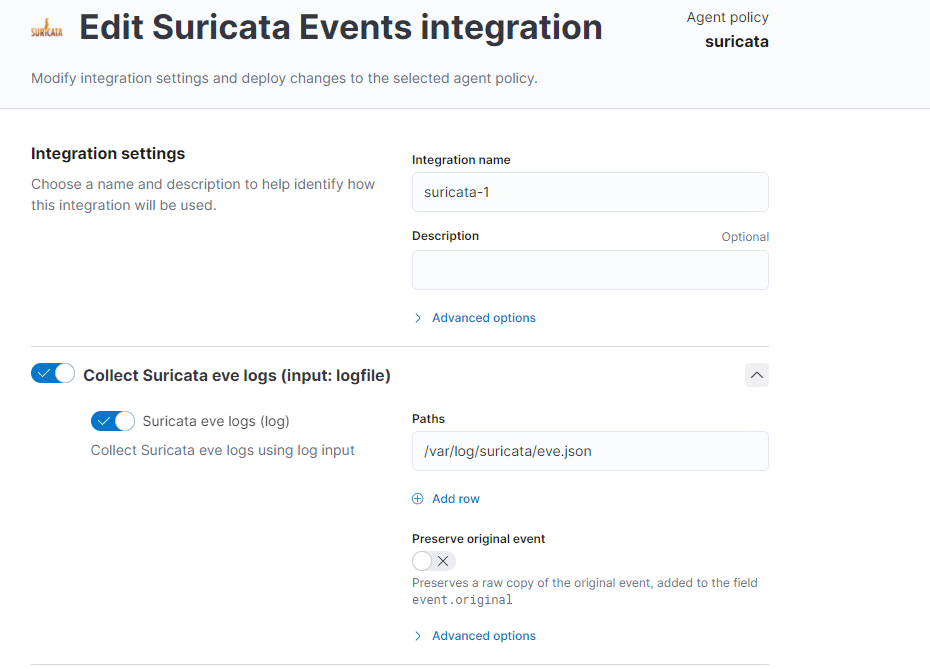This screenshot has width=930, height=669.
Task: Click the check mark on Collect Suricata eve logs switch
Action: 44,374
